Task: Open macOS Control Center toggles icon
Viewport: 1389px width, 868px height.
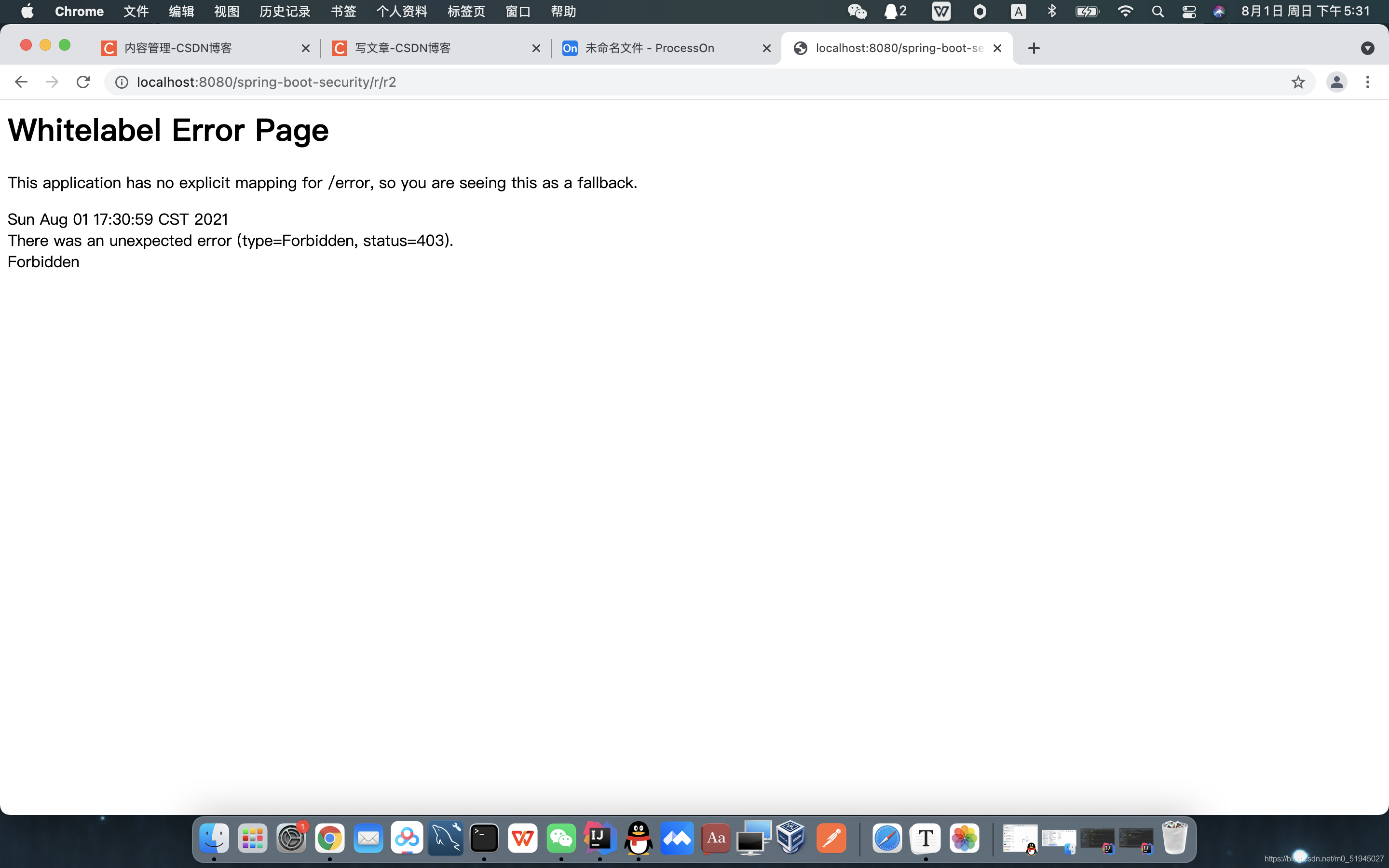Action: [x=1189, y=12]
